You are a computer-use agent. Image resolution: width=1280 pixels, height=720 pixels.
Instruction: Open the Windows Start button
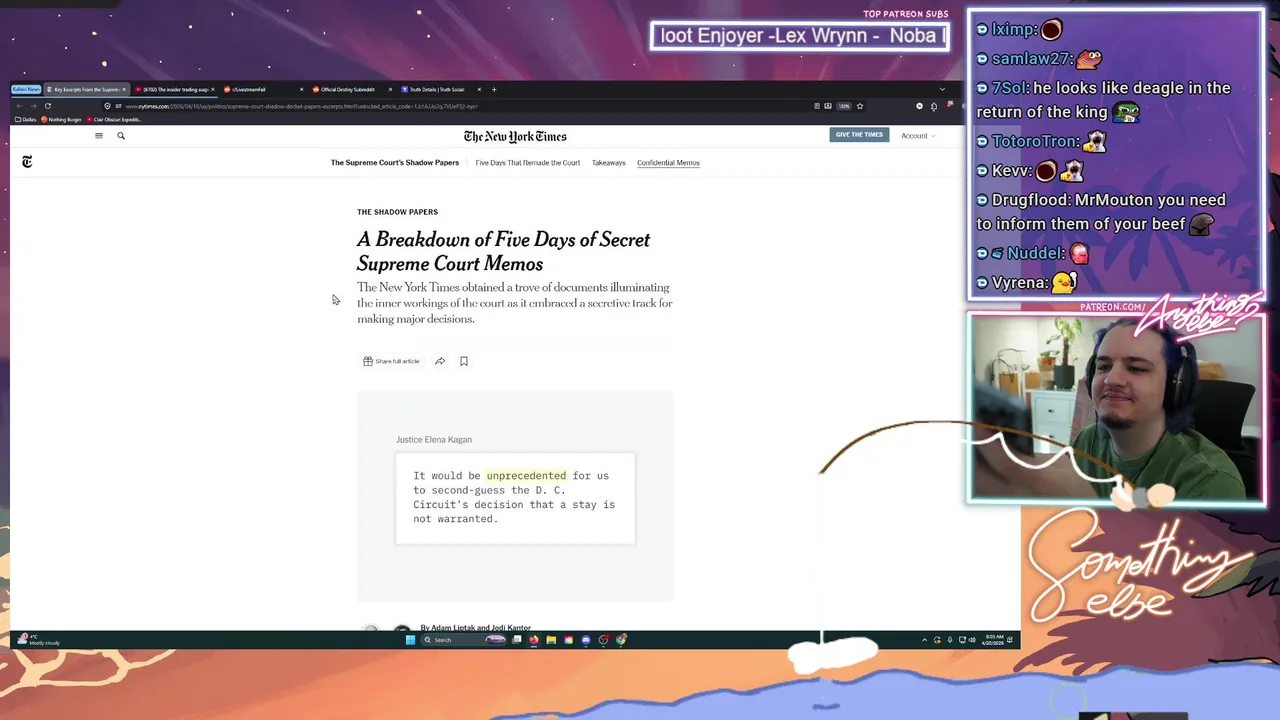coord(410,640)
